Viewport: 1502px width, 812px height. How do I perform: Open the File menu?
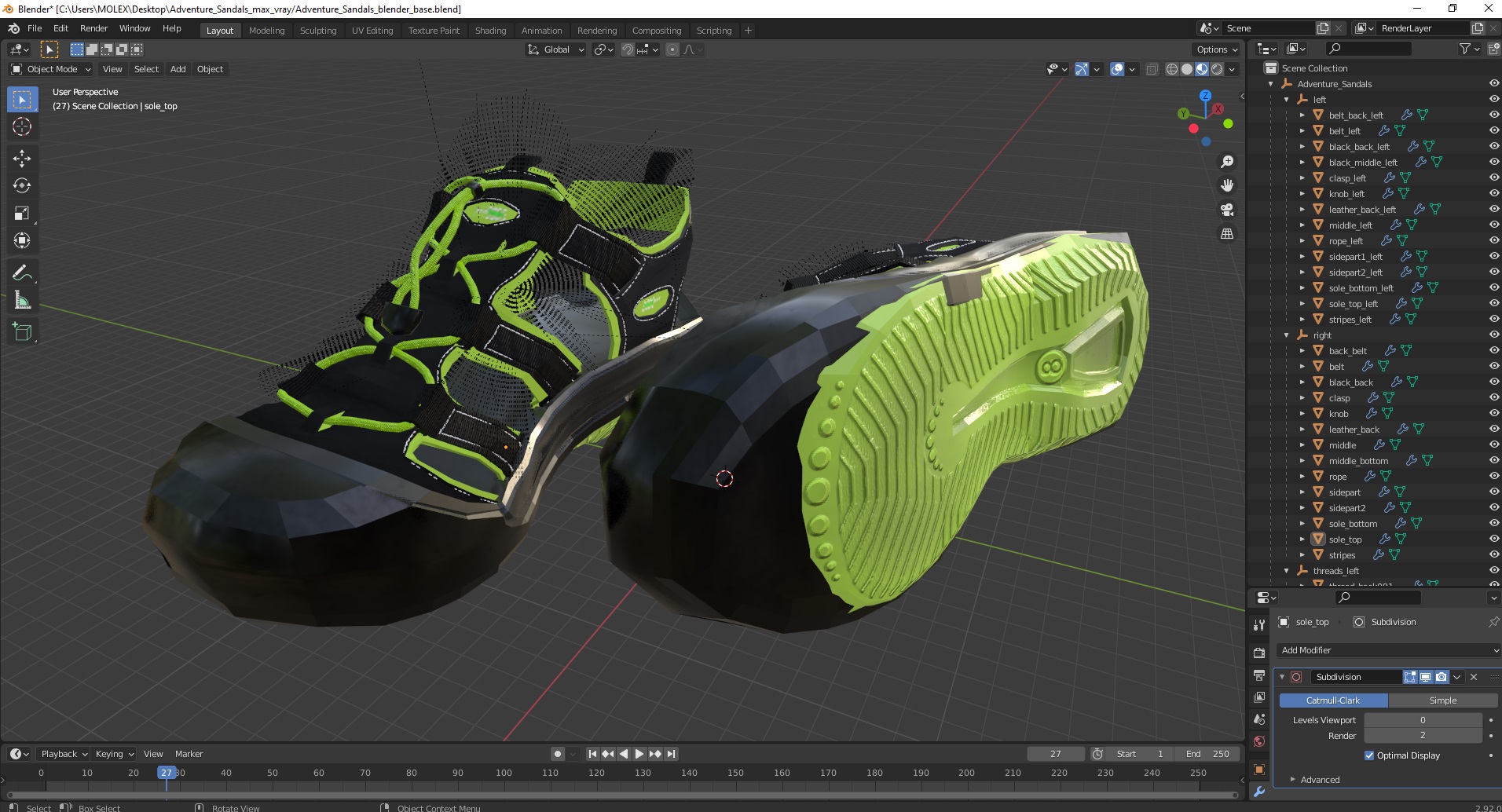35,28
